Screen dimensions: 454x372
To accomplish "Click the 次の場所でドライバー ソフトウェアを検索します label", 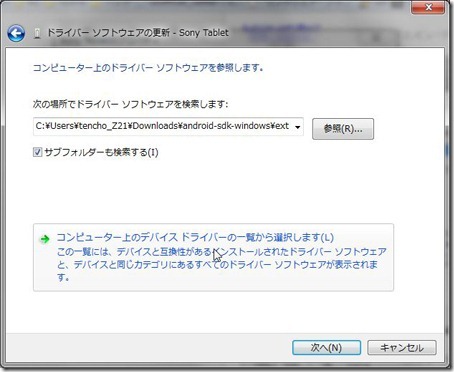I will pyautogui.click(x=130, y=104).
